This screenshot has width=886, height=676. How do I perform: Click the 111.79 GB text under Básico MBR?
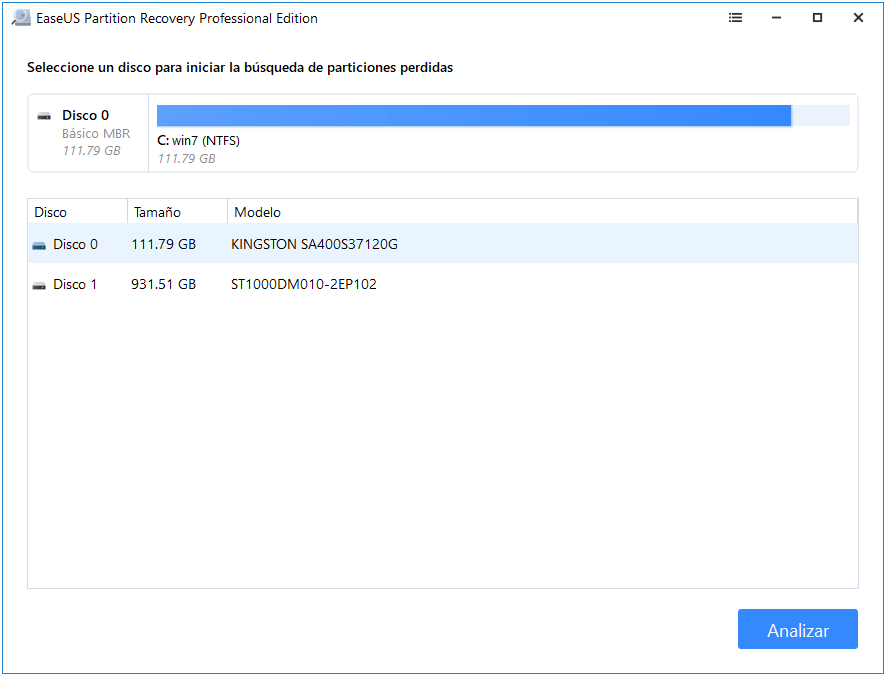92,151
